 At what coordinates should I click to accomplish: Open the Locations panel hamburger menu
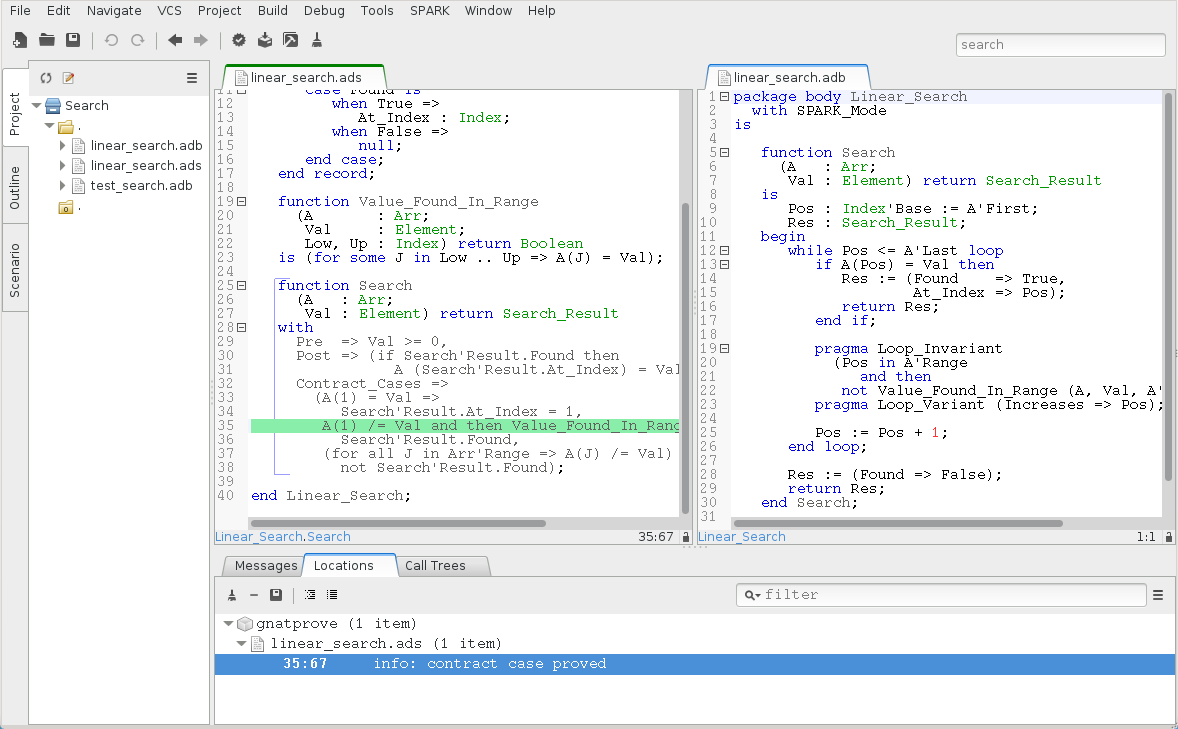point(1158,595)
